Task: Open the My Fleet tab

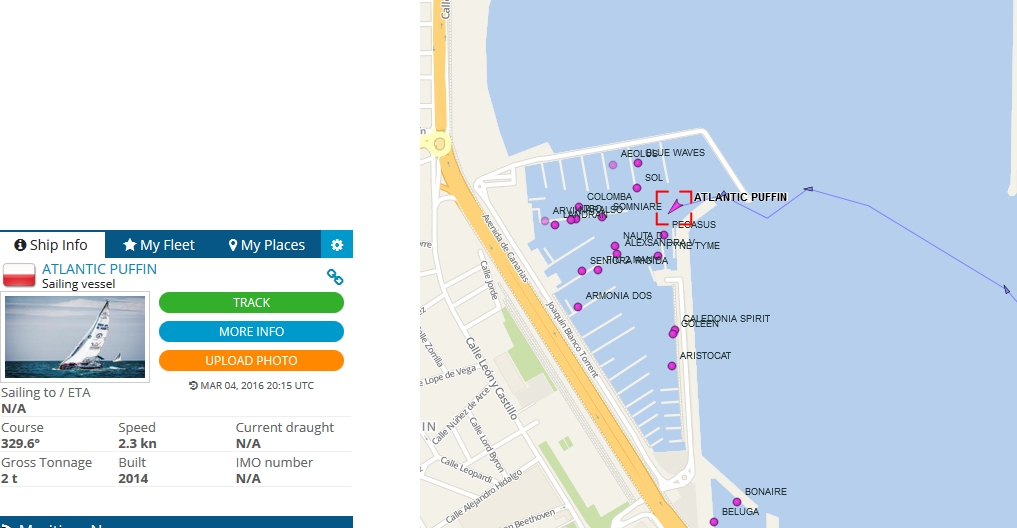Action: click(159, 245)
